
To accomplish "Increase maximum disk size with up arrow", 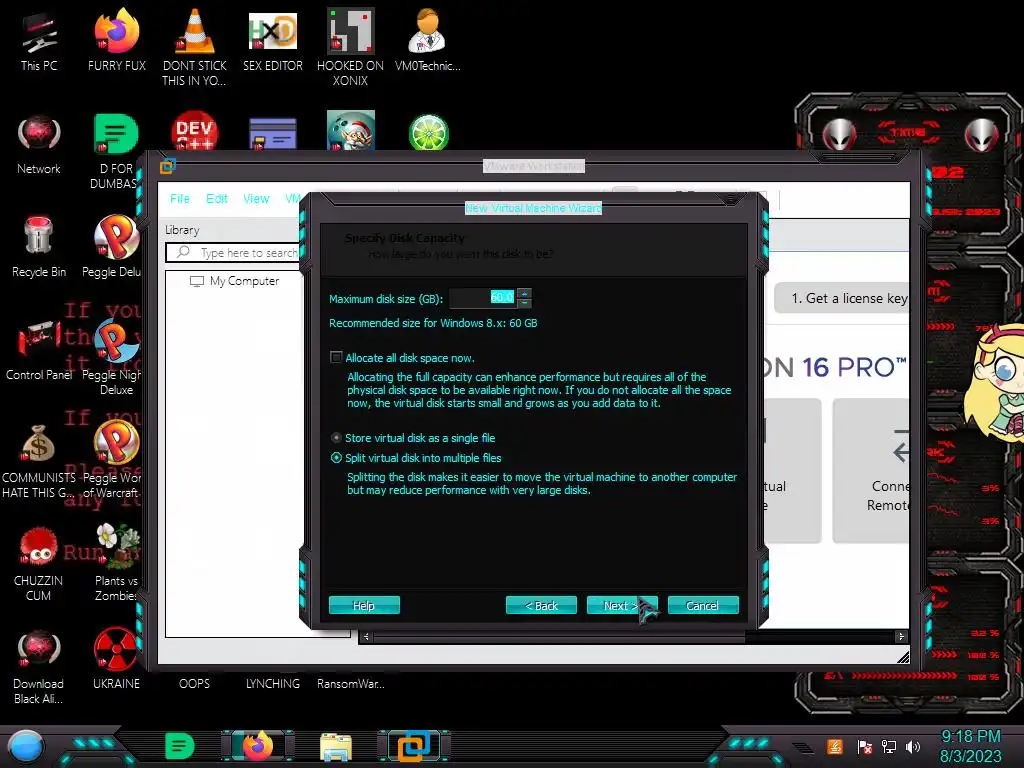I will pos(524,293).
